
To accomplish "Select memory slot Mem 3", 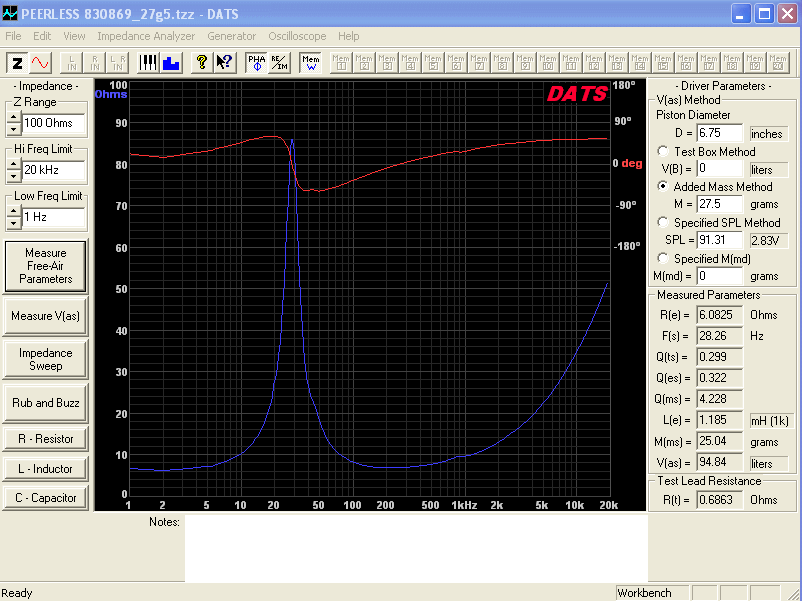I will coord(387,62).
